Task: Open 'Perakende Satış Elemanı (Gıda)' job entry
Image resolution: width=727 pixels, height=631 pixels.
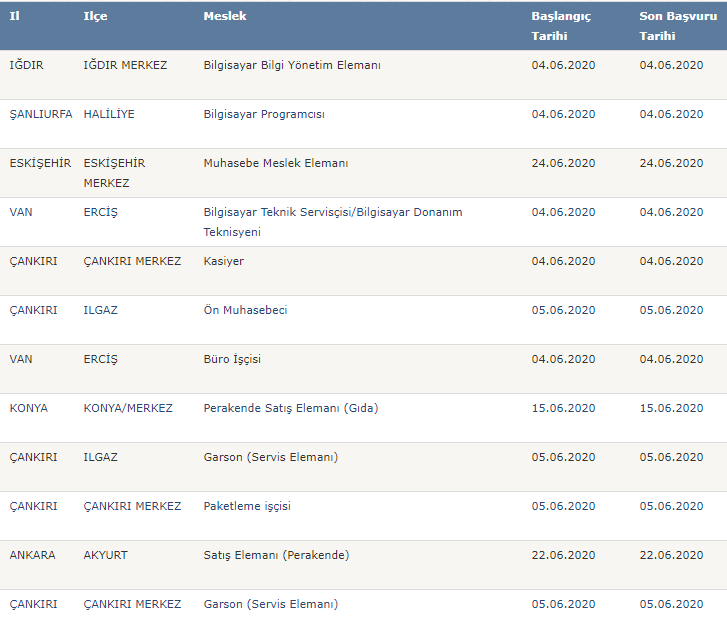Action: tap(291, 408)
